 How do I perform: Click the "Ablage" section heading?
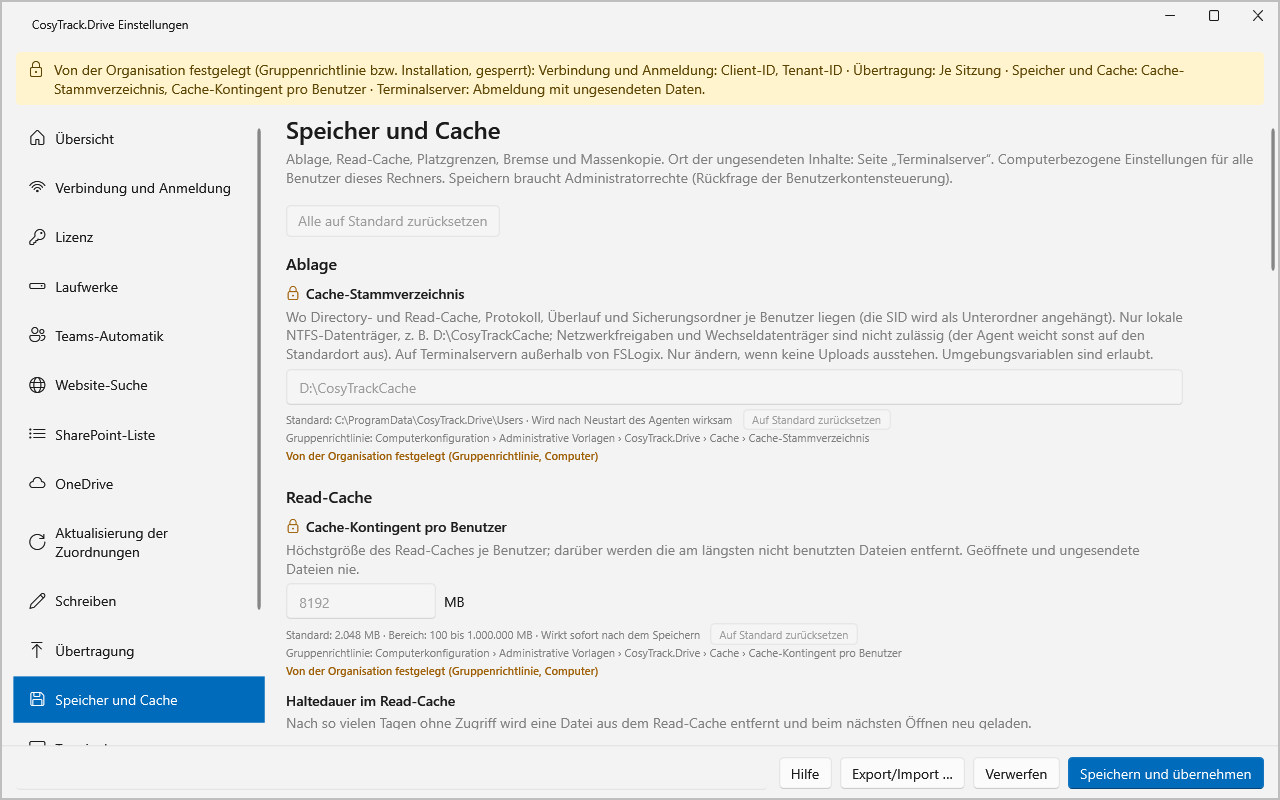(x=311, y=265)
